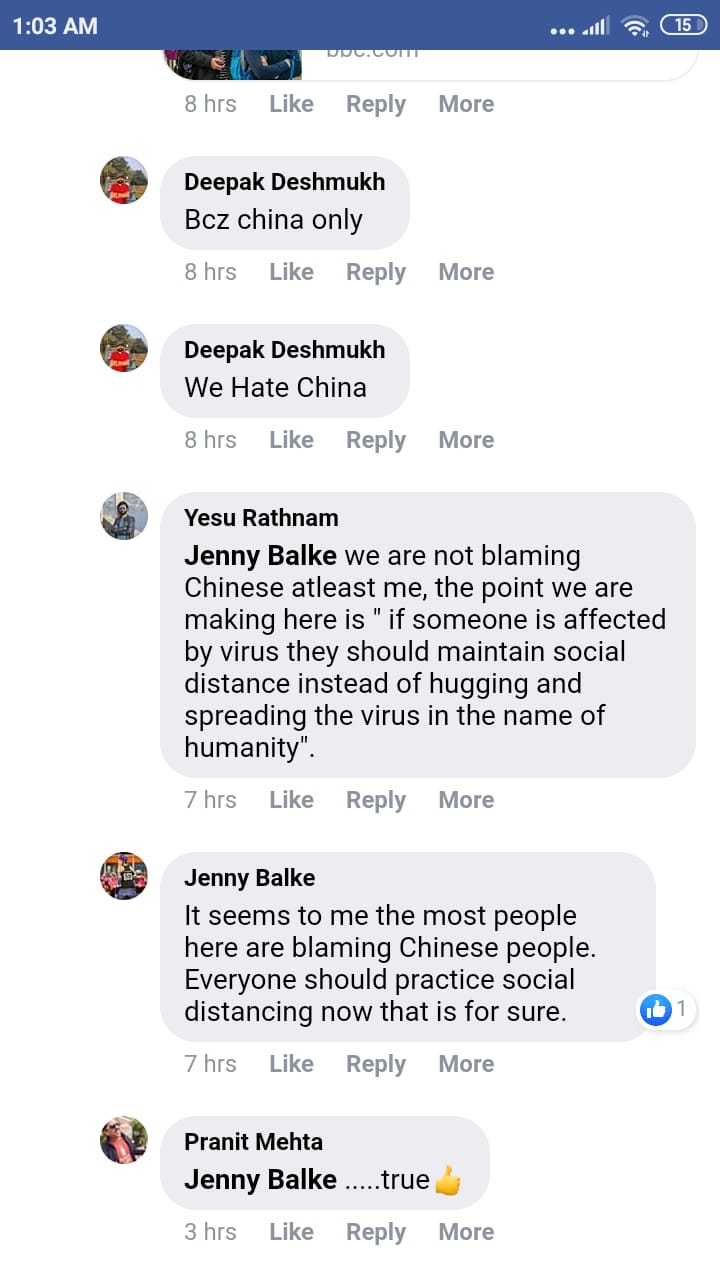Reply to Jenny Balke's comment
Viewport: 720px width, 1280px height.
coord(376,1064)
